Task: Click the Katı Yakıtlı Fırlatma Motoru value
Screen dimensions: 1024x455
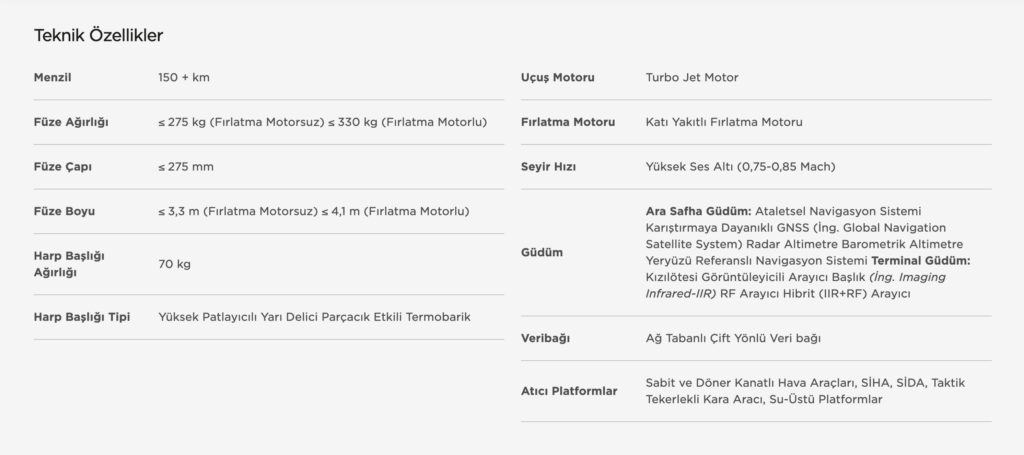Action: pyautogui.click(x=724, y=122)
